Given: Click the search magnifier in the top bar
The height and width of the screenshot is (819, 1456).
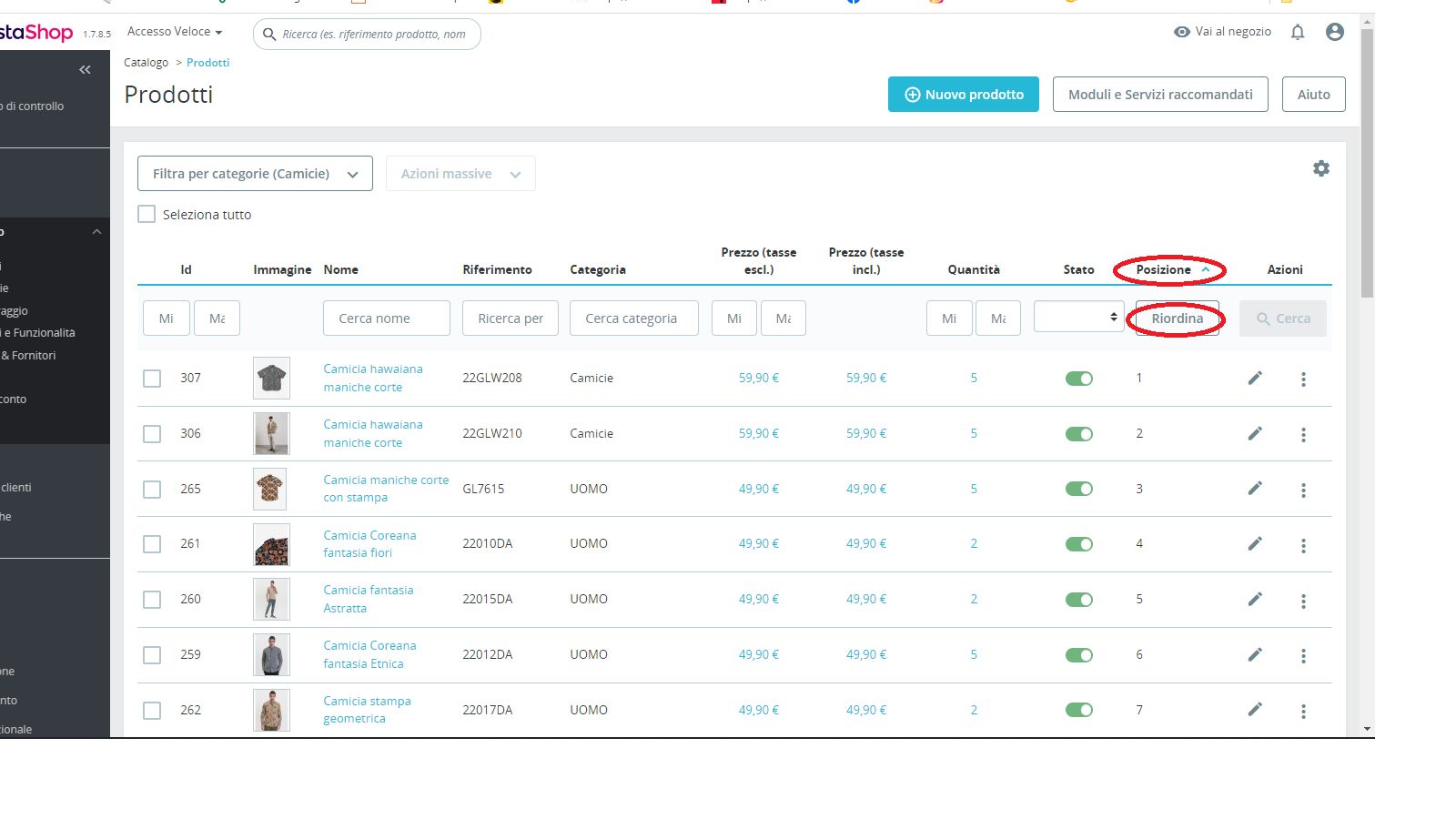Looking at the screenshot, I should 269,35.
